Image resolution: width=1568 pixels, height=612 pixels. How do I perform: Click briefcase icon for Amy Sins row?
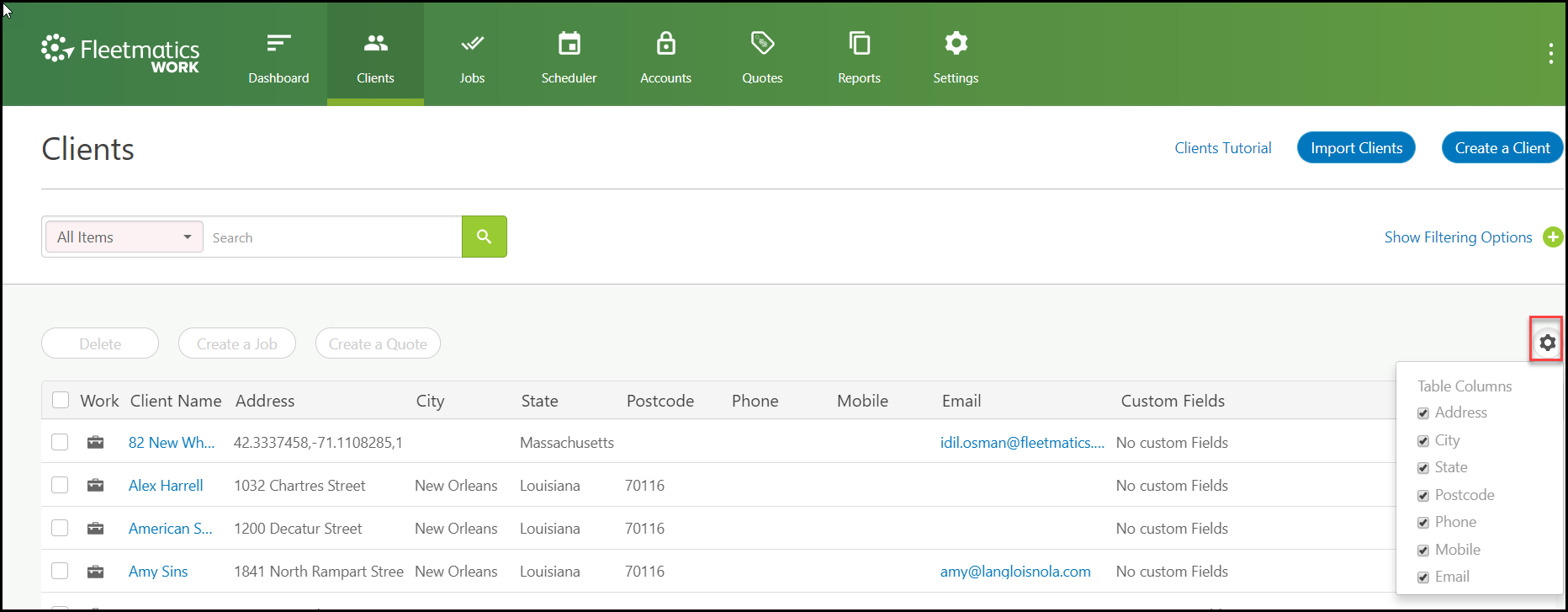96,571
